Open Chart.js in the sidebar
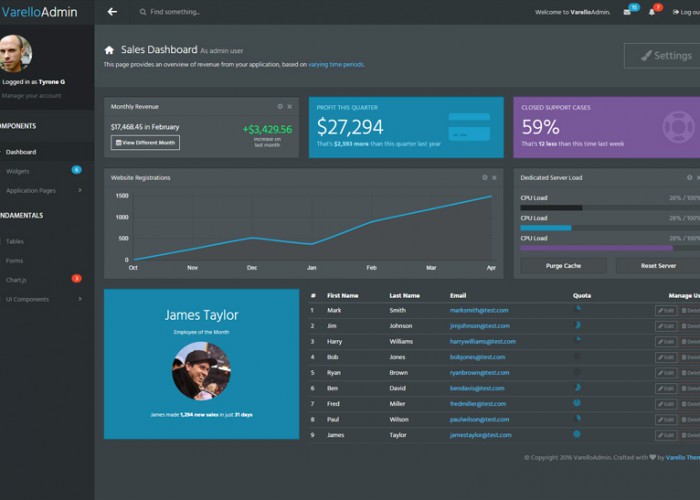Viewport: 700px width, 500px height. click(16, 280)
